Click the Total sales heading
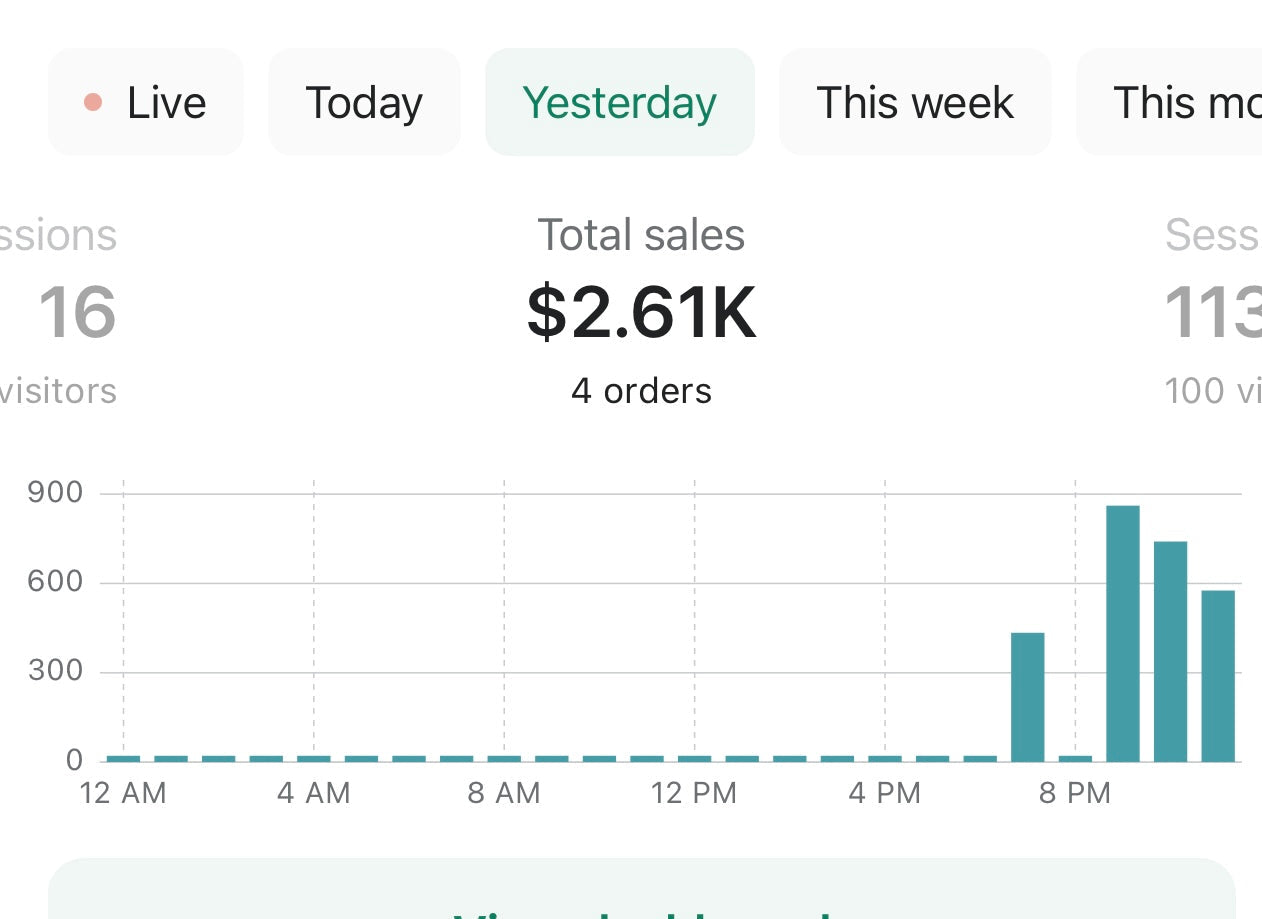Viewport: 1262px width, 919px height. pos(641,236)
